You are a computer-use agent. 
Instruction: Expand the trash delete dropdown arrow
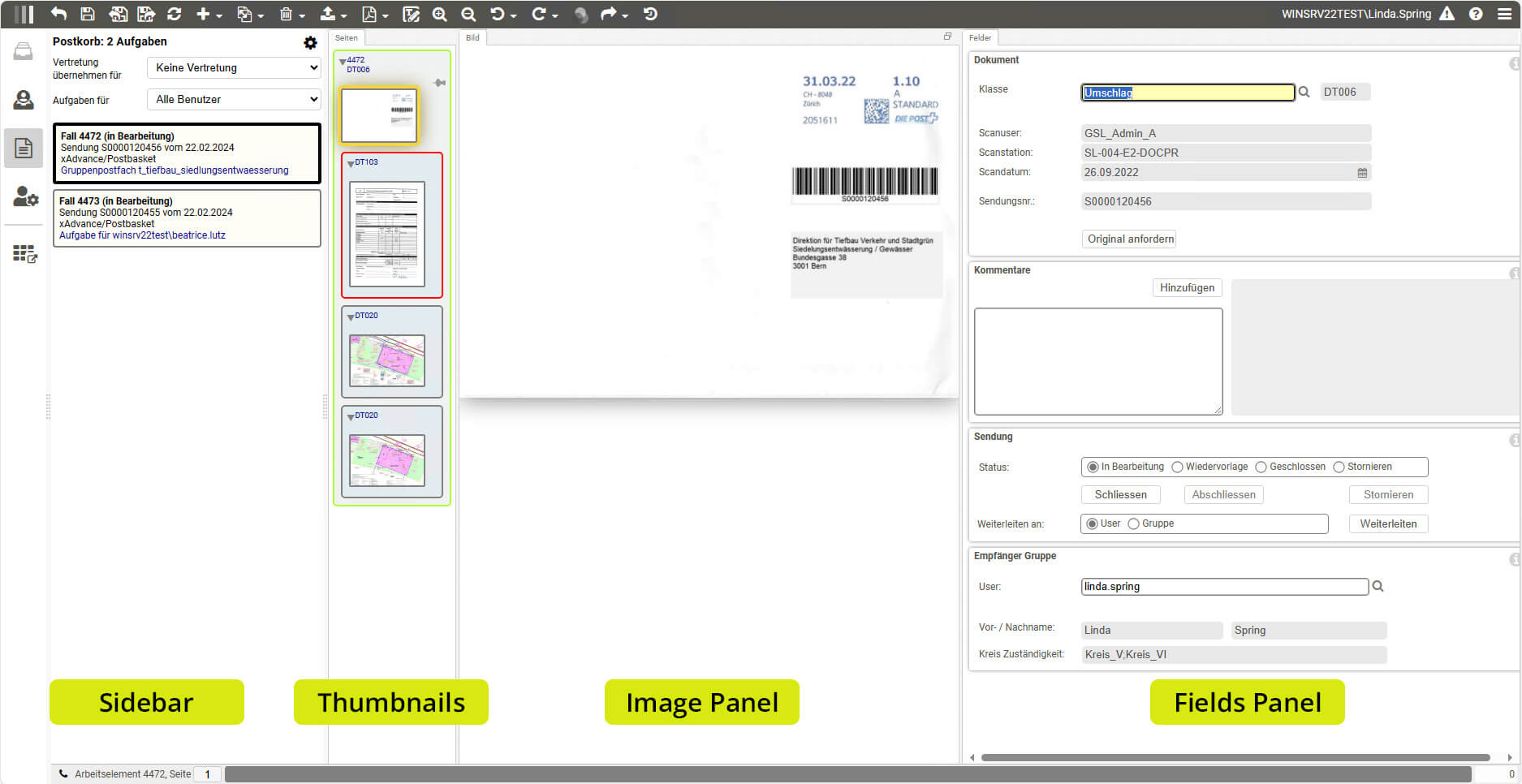point(302,15)
